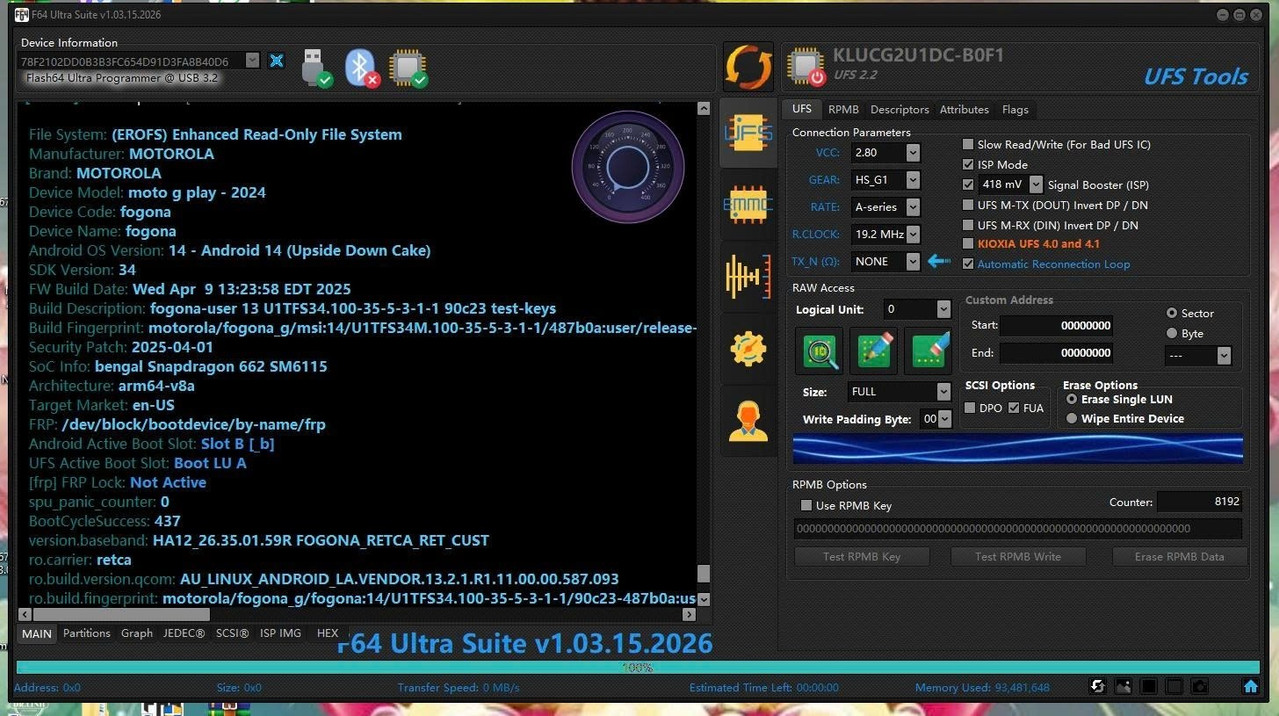The width and height of the screenshot is (1279, 716).
Task: Select Erase Single LUN option
Action: coord(1072,399)
